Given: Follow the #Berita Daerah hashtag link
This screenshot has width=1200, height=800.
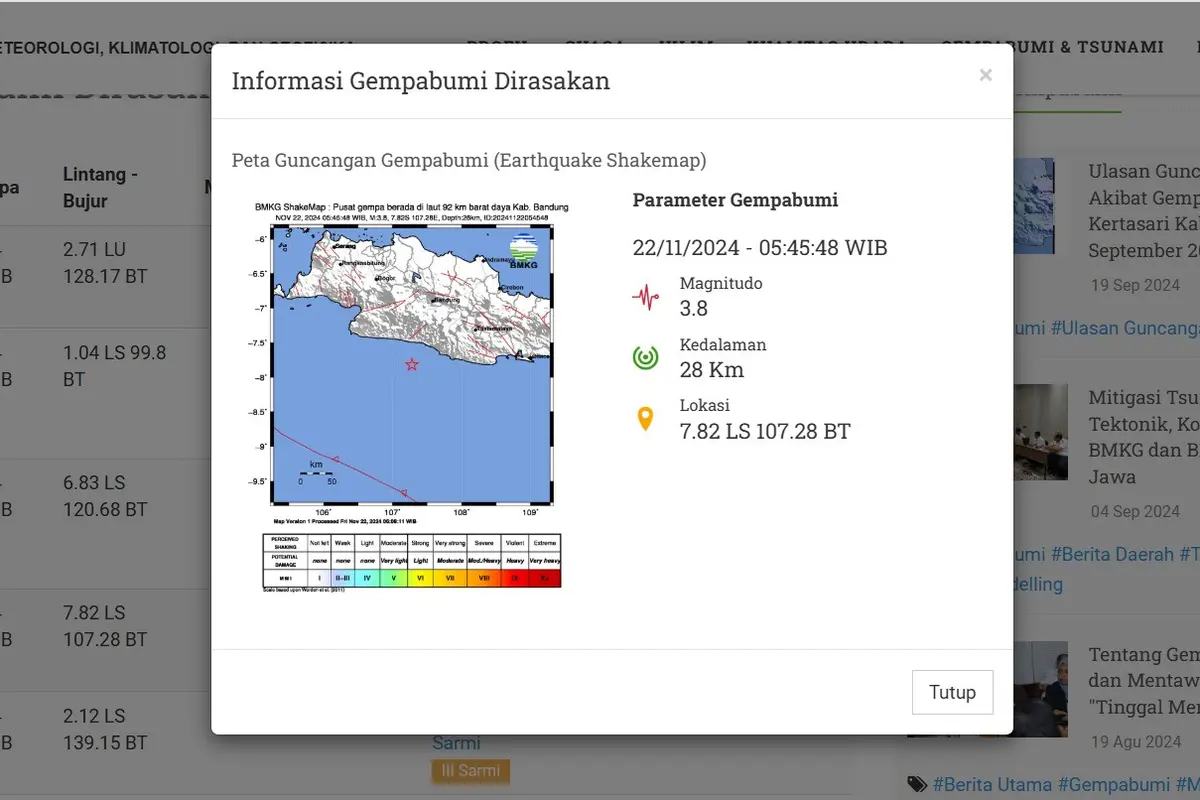Looking at the screenshot, I should pos(1113,554).
